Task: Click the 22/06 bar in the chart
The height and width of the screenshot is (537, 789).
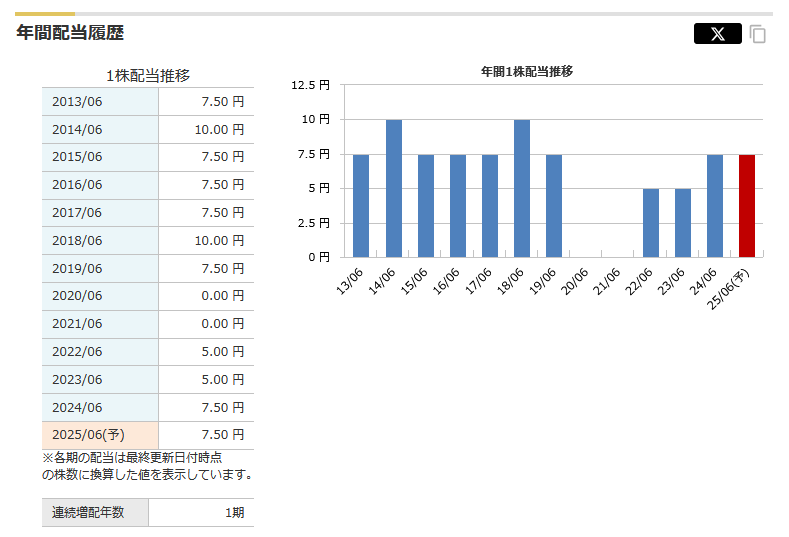Action: [x=650, y=222]
